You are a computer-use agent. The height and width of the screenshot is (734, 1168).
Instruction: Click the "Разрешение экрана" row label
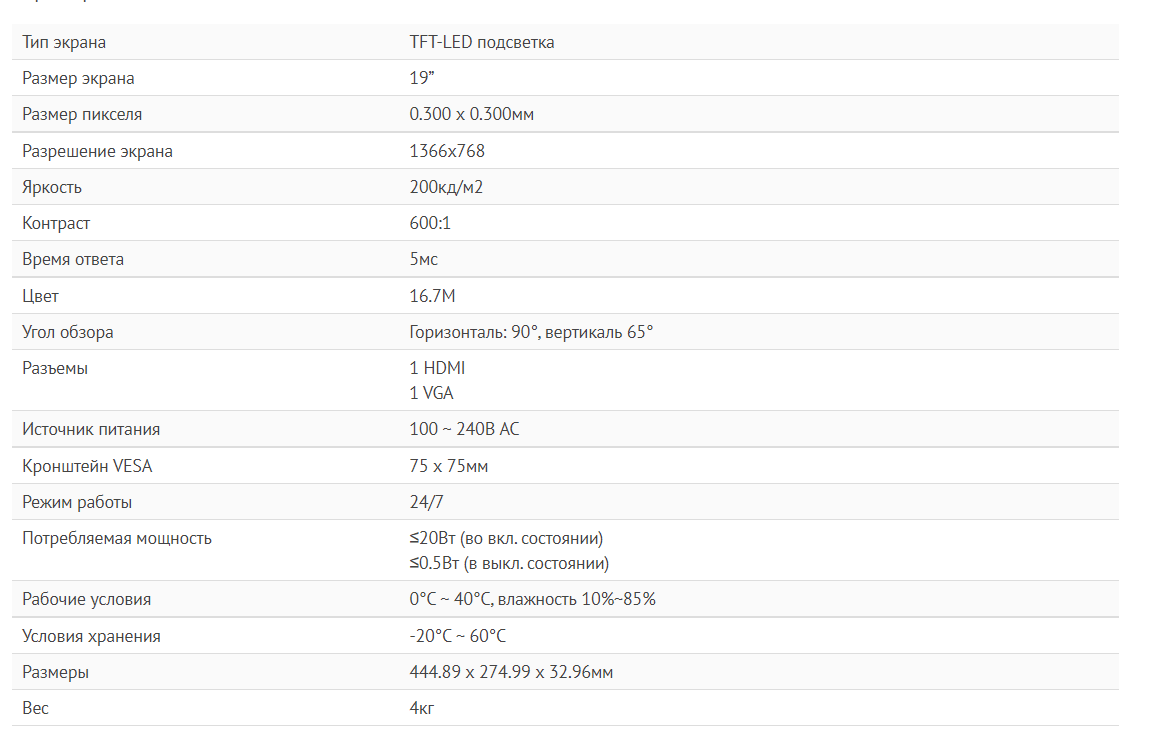(x=97, y=151)
